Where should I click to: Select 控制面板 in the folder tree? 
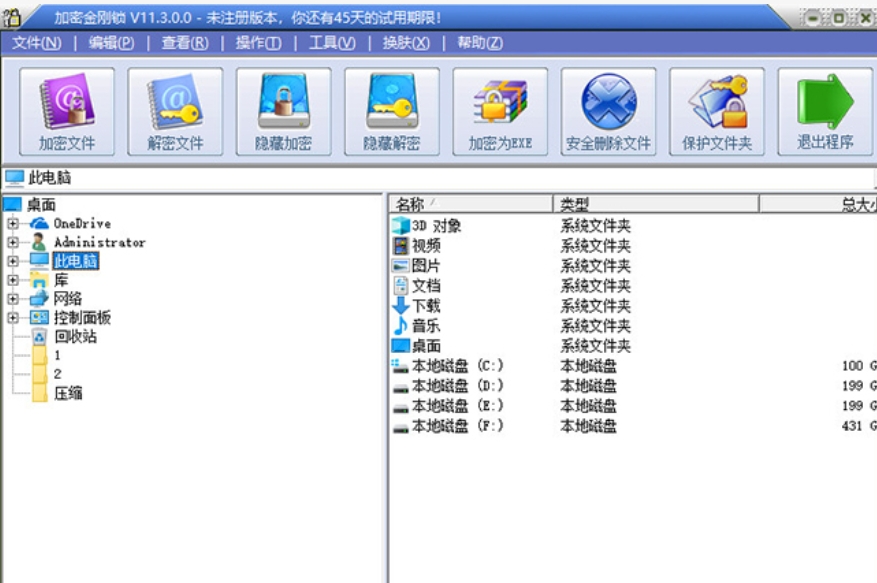pos(82,318)
